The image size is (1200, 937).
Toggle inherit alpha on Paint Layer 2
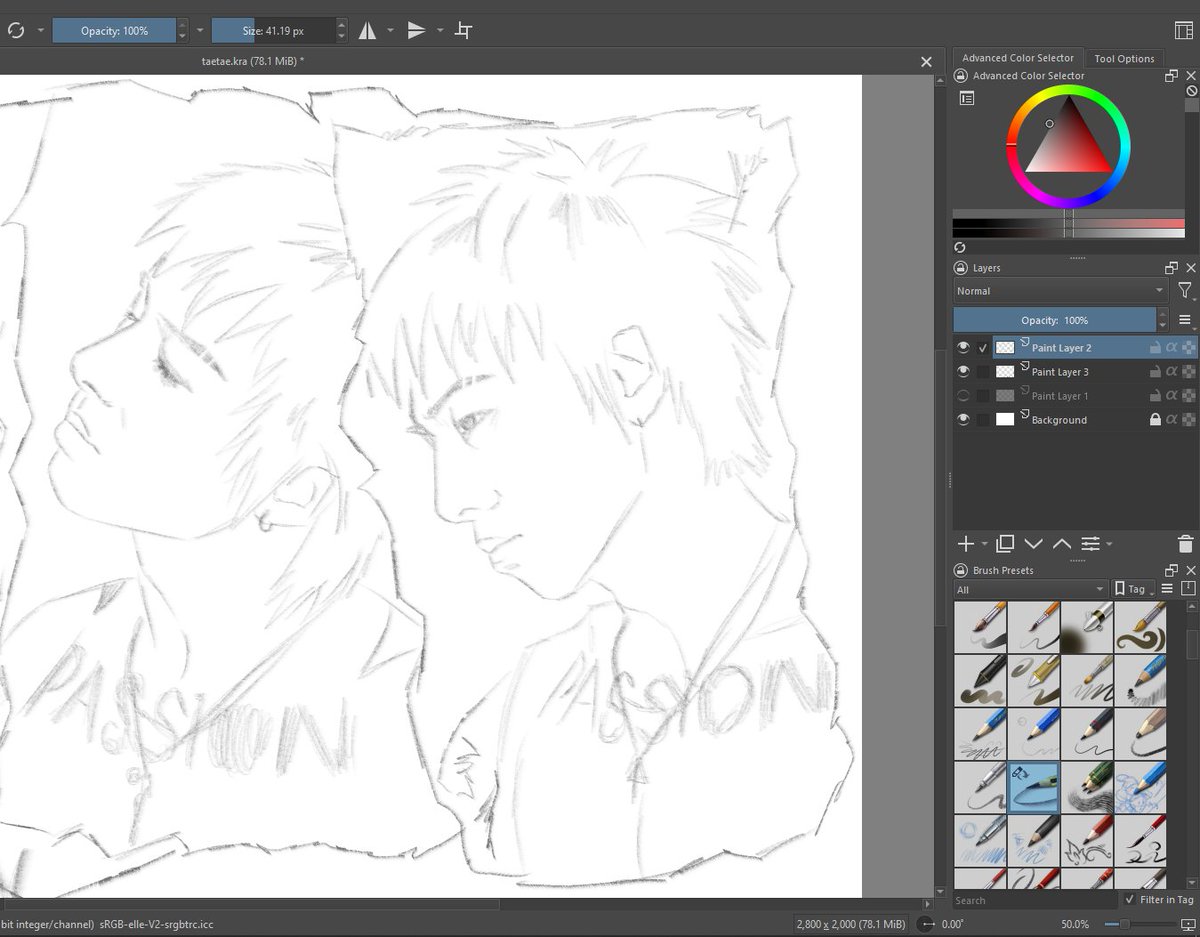1171,348
